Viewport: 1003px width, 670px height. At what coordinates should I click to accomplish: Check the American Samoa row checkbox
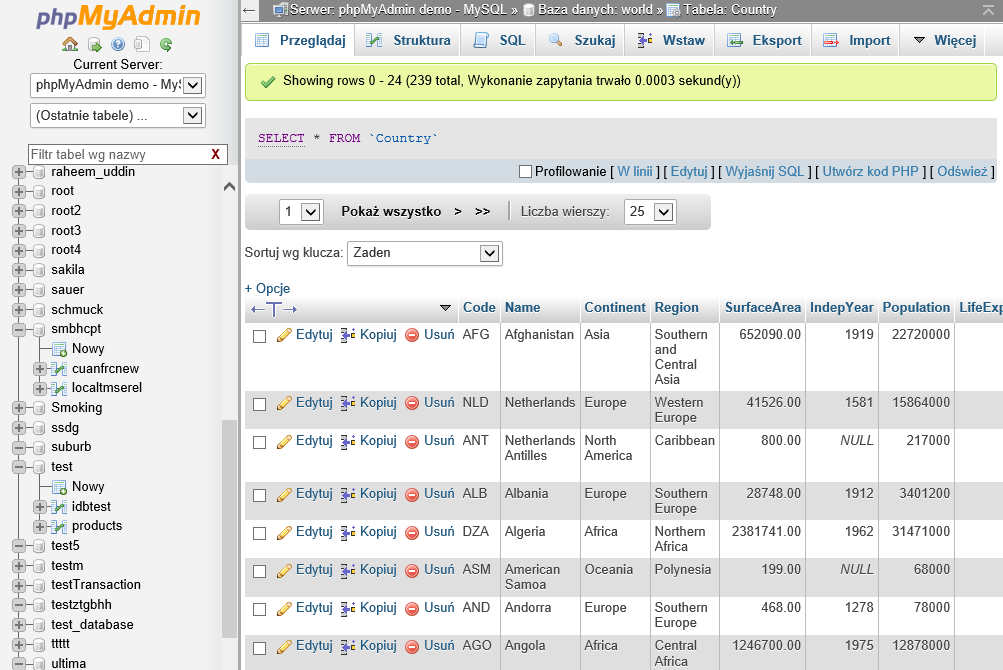coord(259,571)
